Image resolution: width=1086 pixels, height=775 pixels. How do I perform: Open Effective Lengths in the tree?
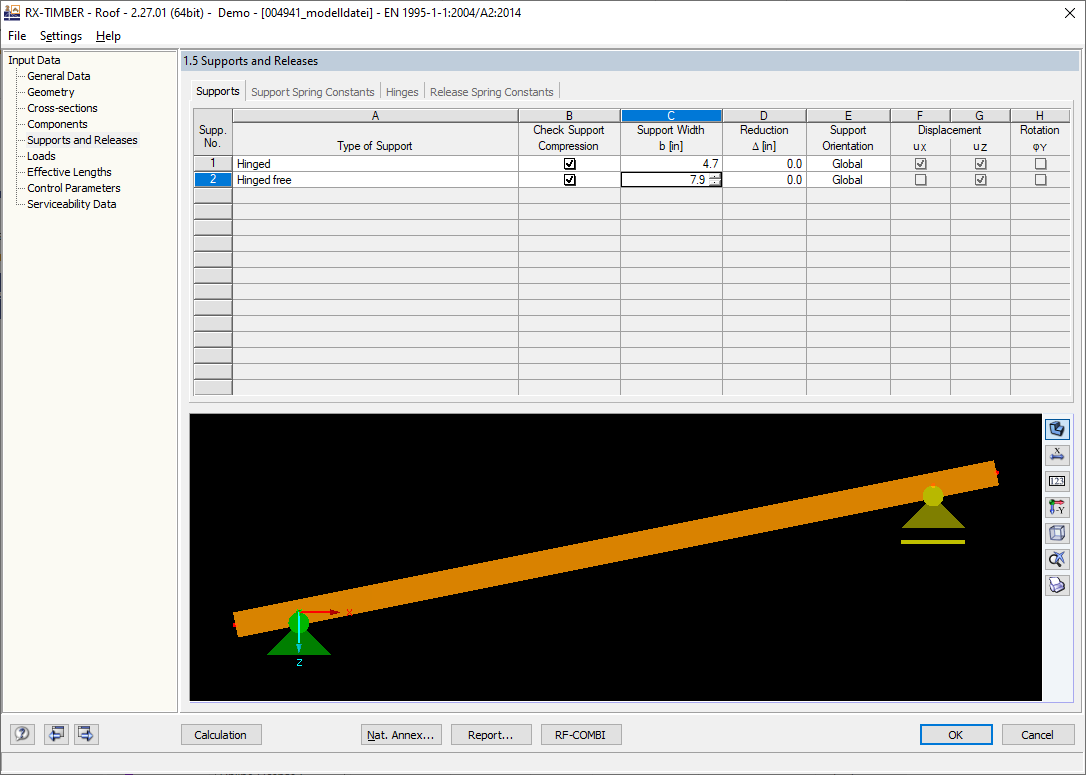tap(69, 172)
